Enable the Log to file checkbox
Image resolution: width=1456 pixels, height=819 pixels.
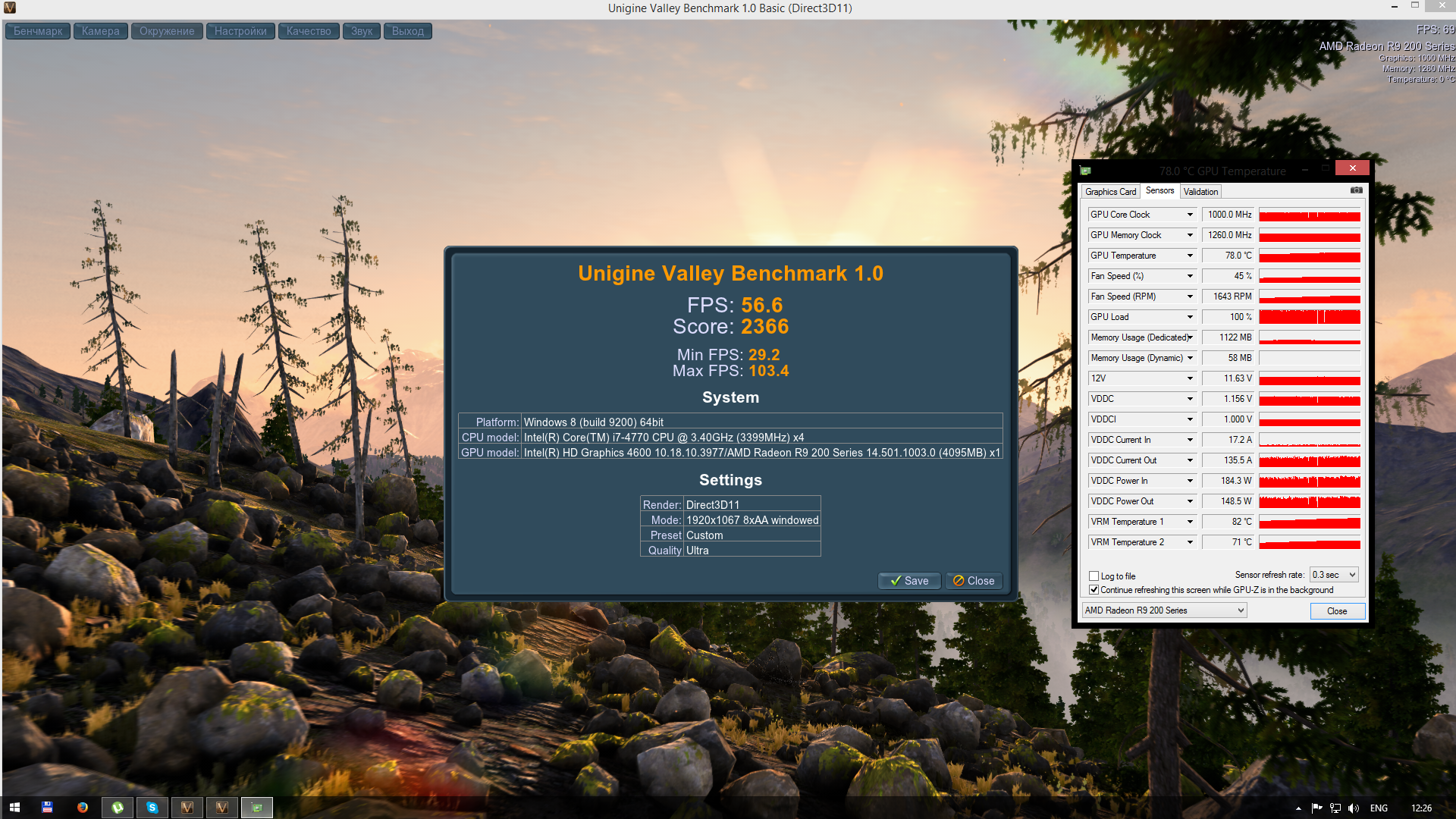coord(1094,576)
